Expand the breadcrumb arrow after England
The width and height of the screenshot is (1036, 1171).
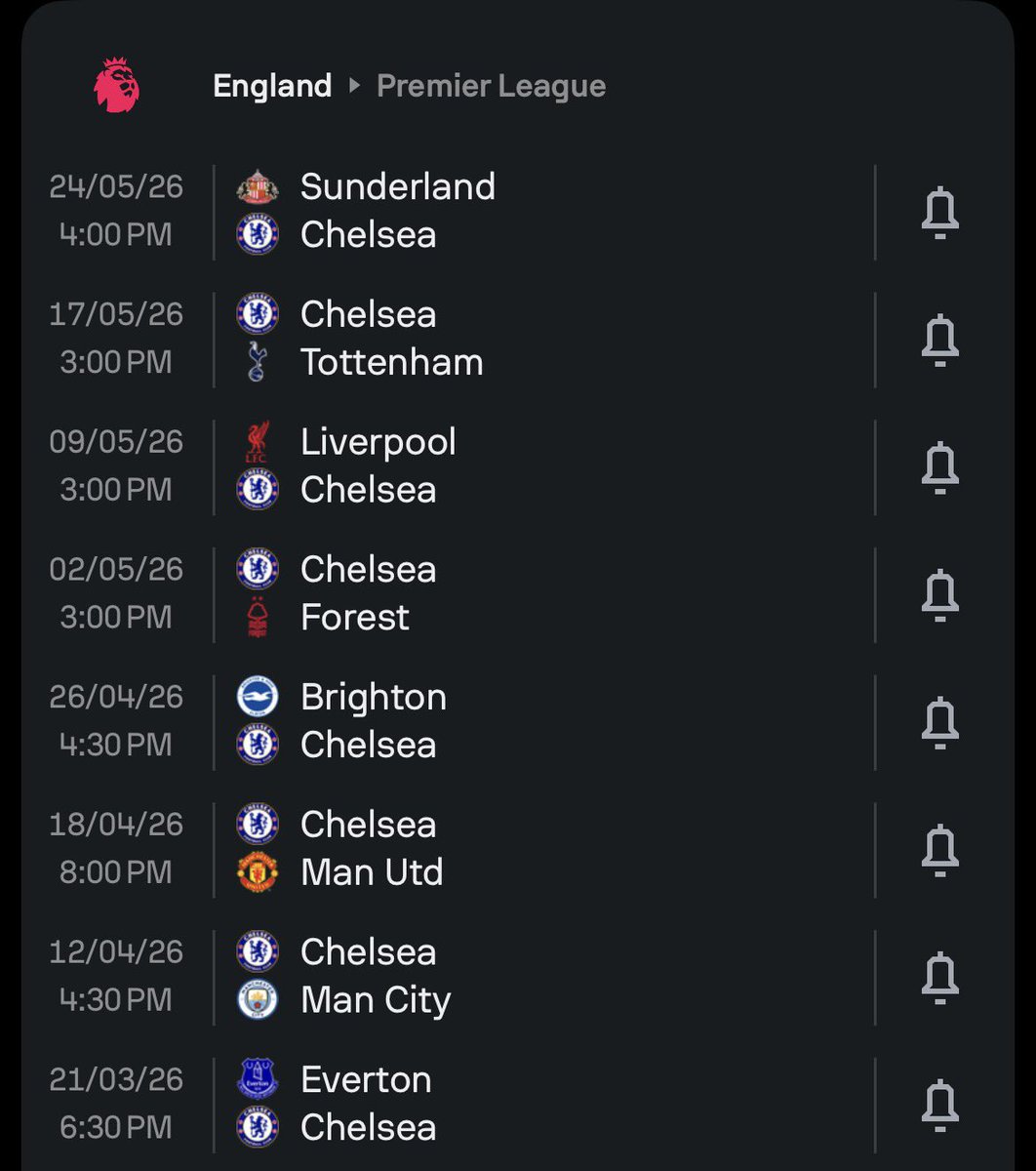click(x=355, y=86)
